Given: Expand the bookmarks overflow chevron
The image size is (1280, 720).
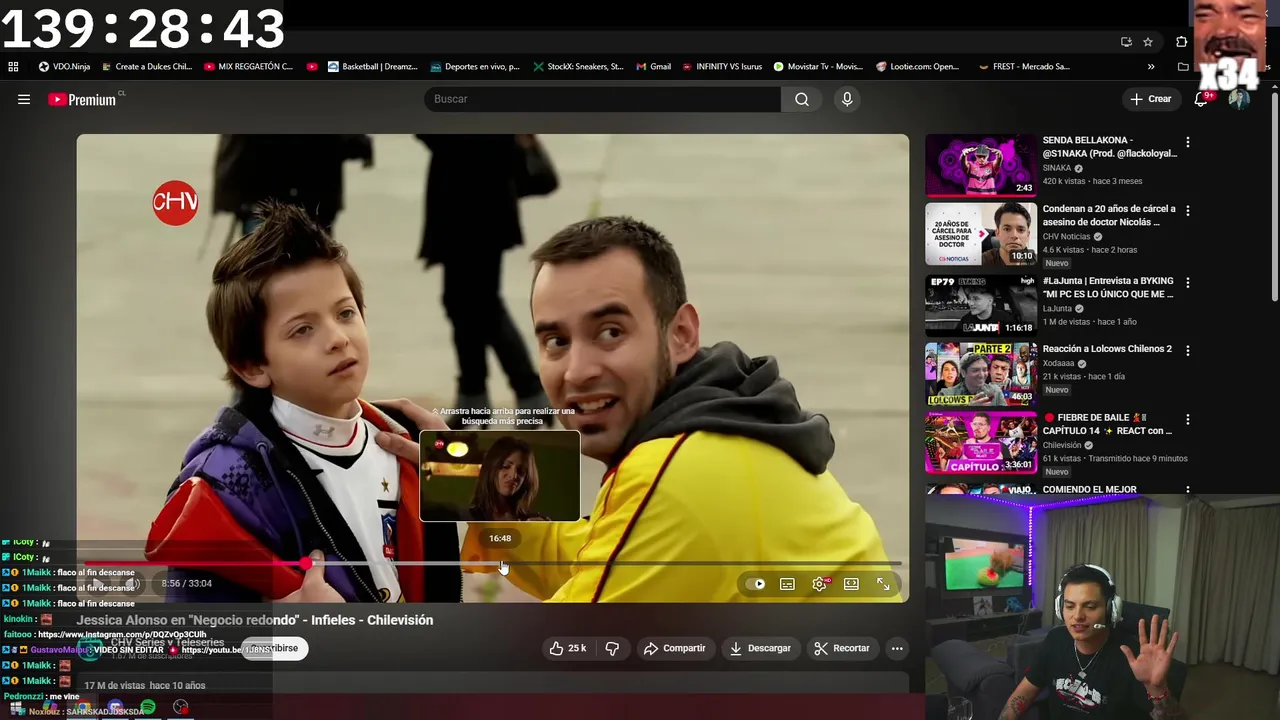Looking at the screenshot, I should 1151,67.
